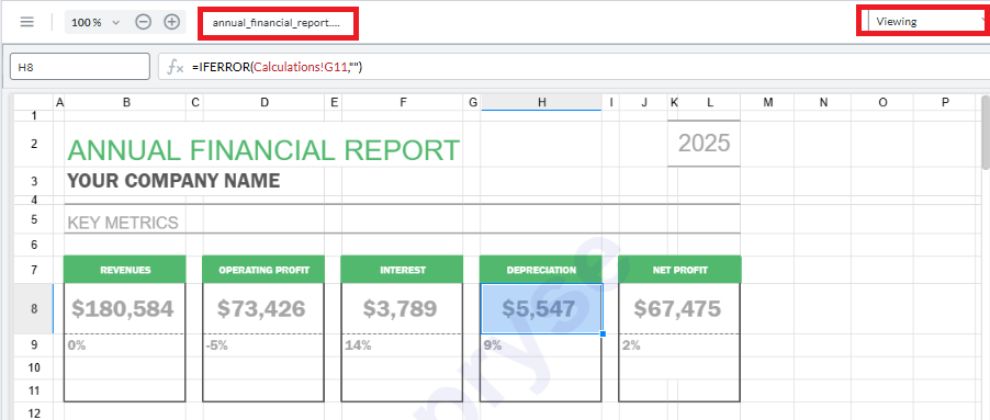This screenshot has height=420, width=990.
Task: Select column L header
Action: [709, 102]
